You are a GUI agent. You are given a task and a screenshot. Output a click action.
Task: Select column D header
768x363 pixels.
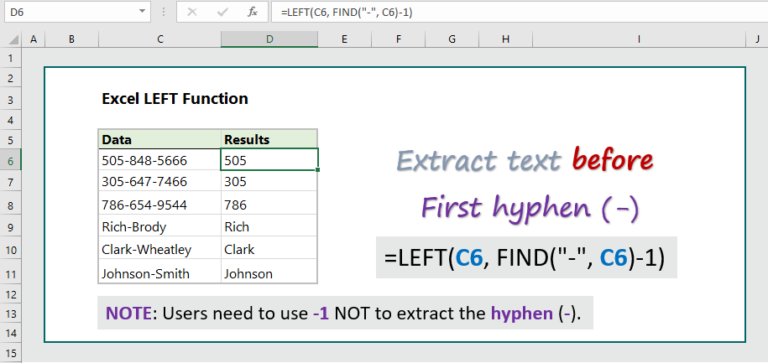pos(269,40)
